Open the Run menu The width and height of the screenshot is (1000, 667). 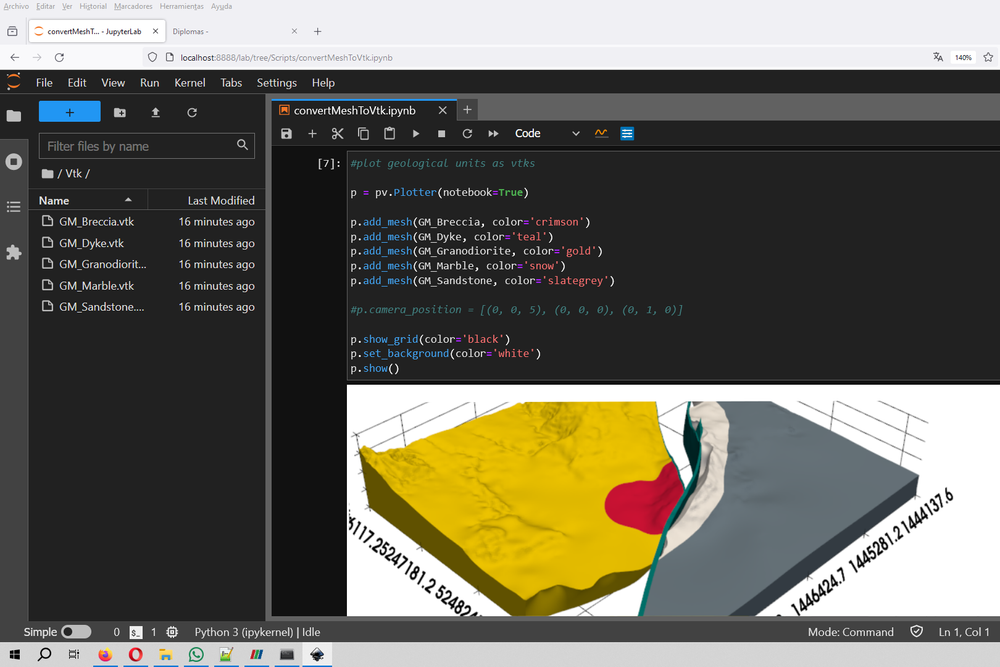(149, 83)
